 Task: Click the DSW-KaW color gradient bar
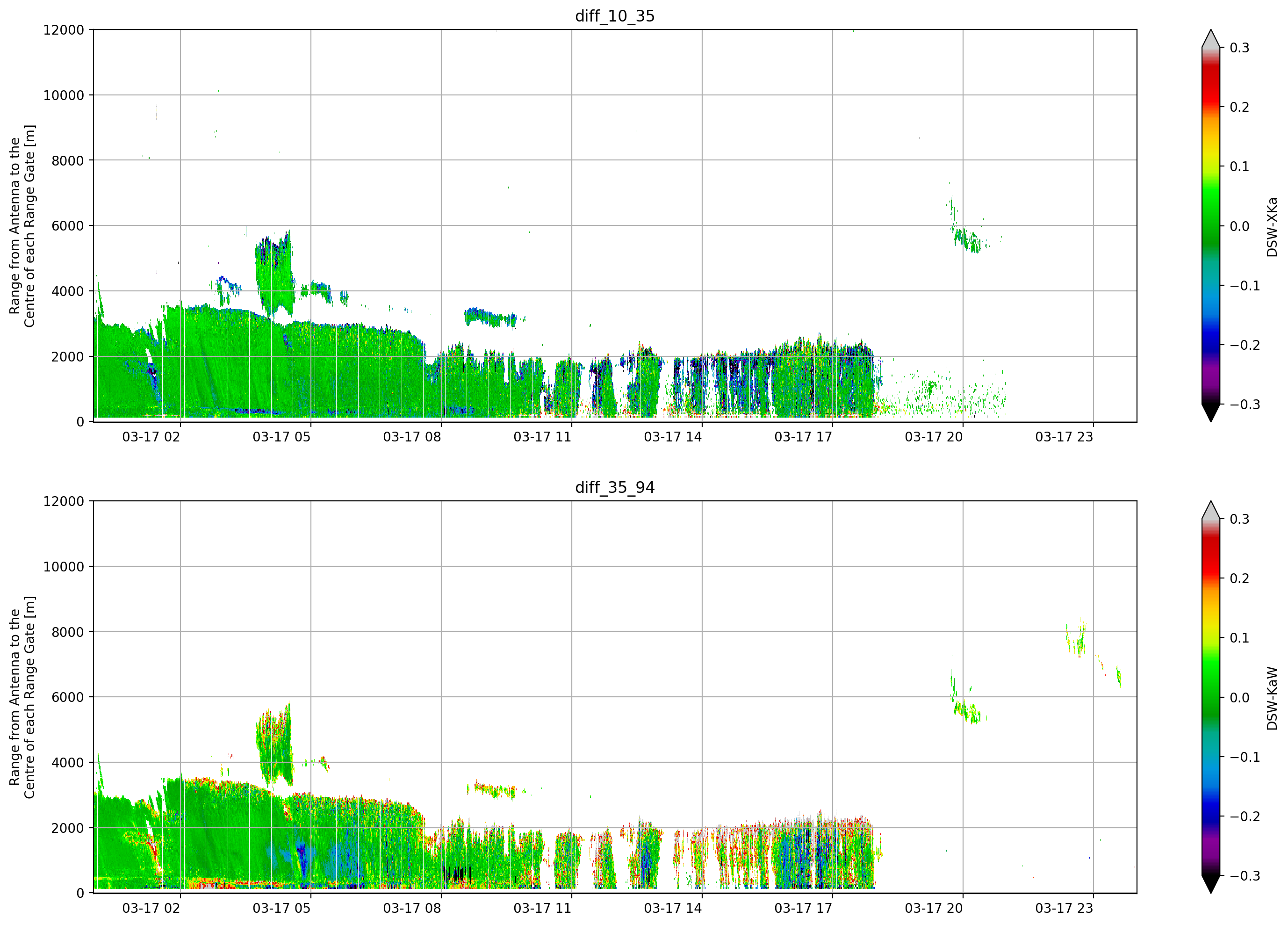(1211, 697)
